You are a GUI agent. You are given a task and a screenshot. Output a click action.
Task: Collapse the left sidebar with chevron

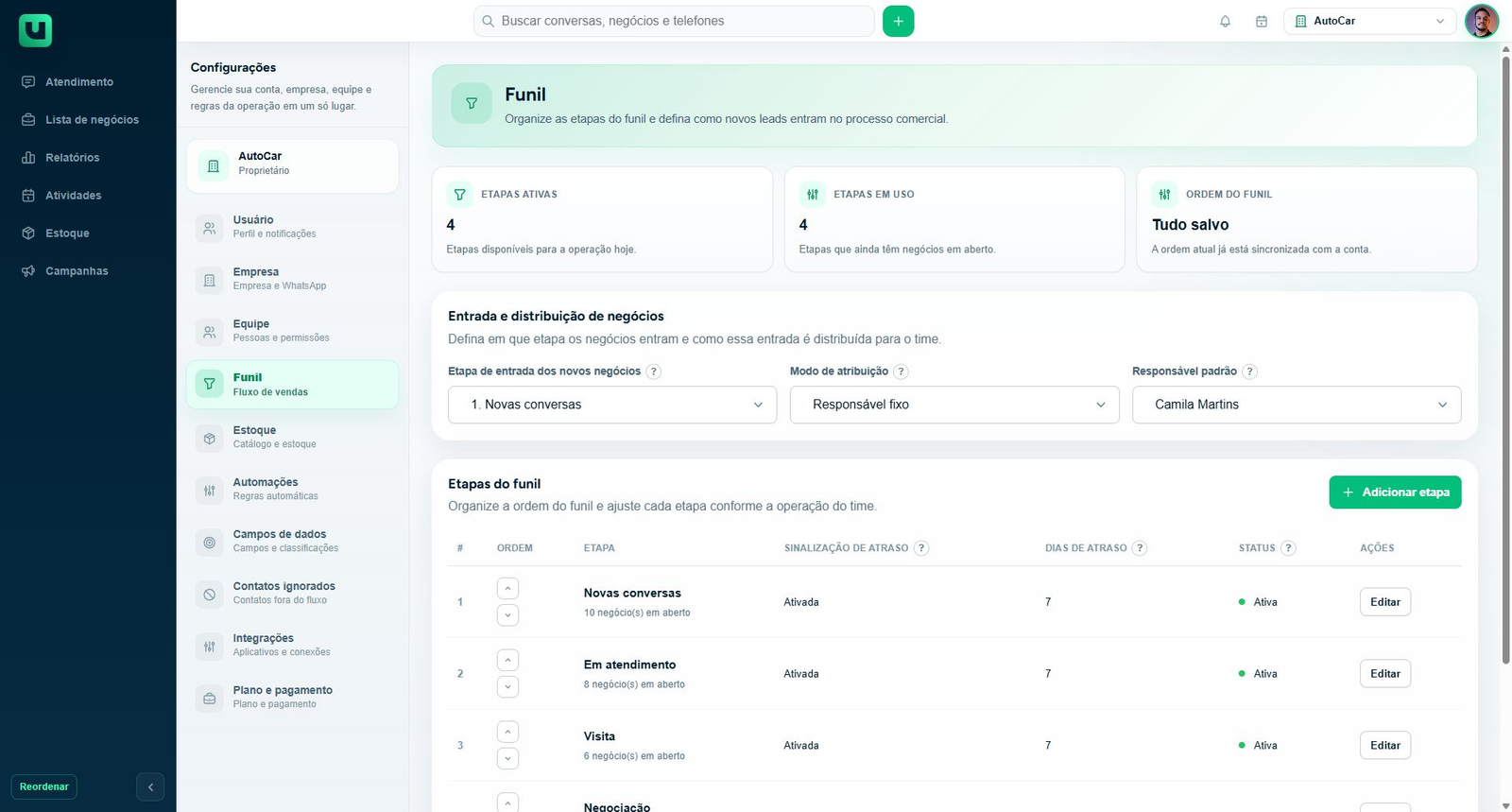click(150, 786)
